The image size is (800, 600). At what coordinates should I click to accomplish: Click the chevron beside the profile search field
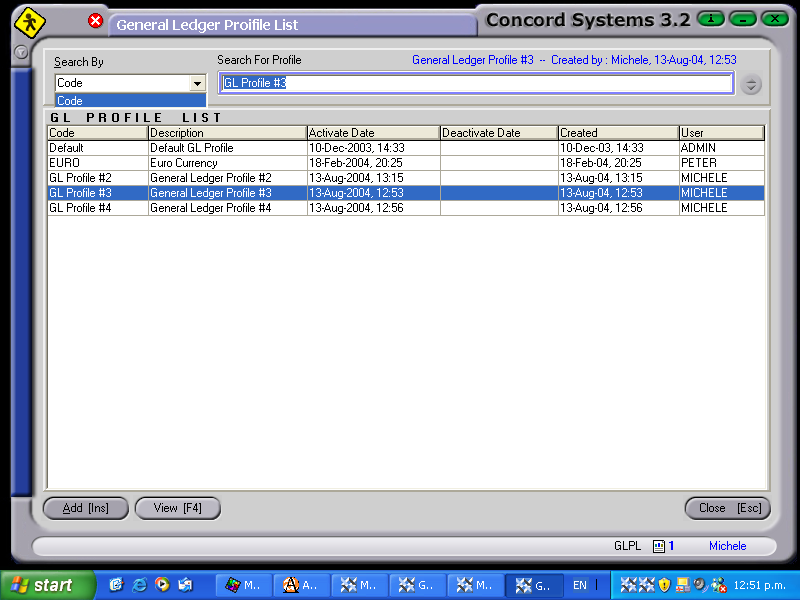(x=751, y=84)
